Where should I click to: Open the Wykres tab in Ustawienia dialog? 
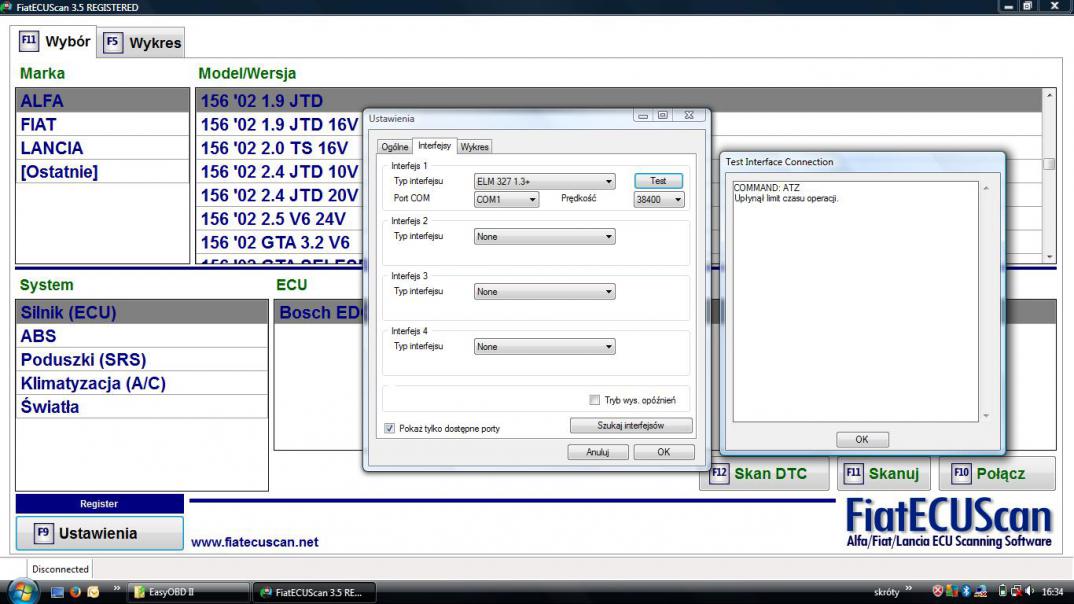(x=475, y=147)
